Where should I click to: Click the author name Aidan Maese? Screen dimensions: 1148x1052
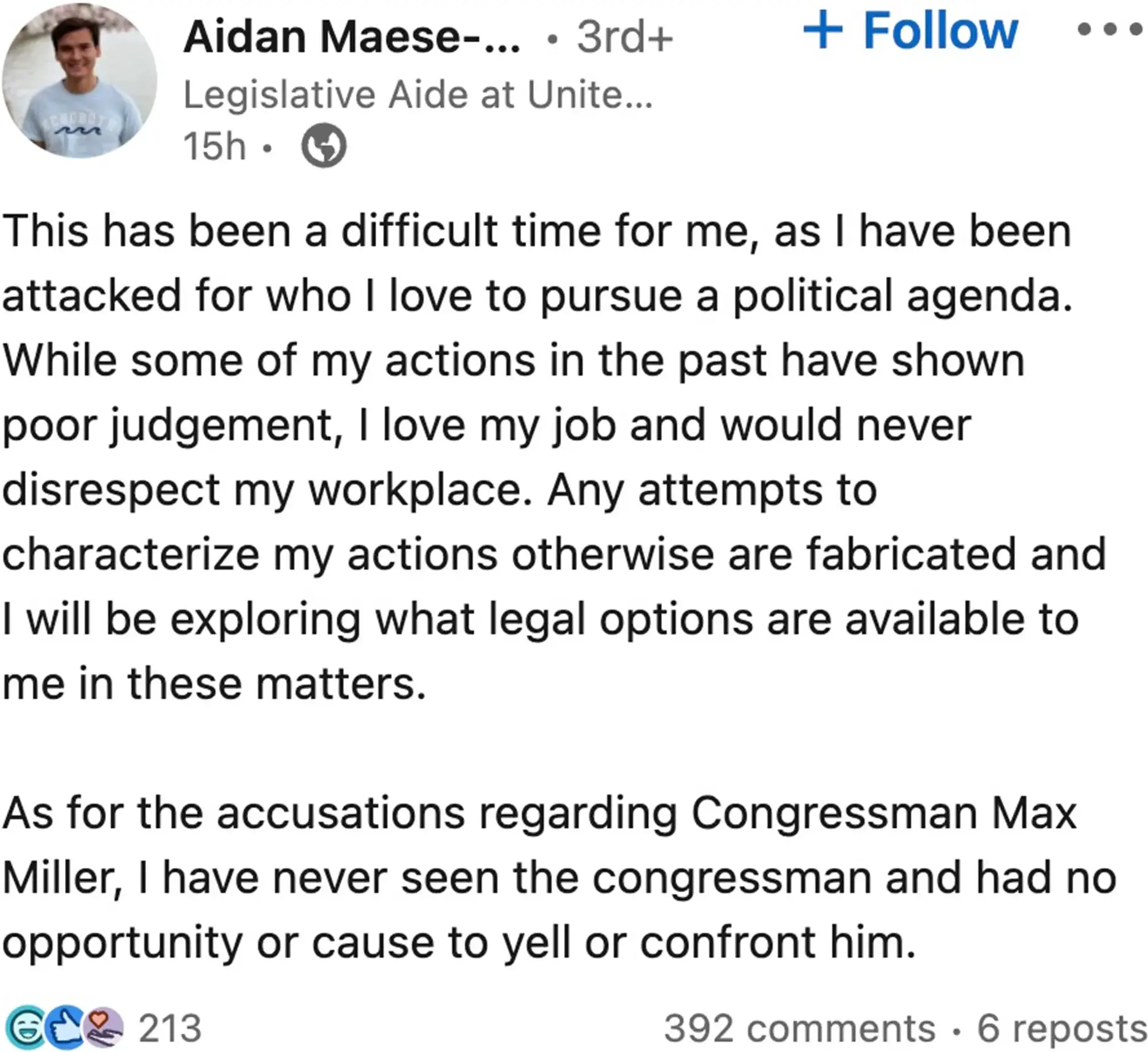351,37
